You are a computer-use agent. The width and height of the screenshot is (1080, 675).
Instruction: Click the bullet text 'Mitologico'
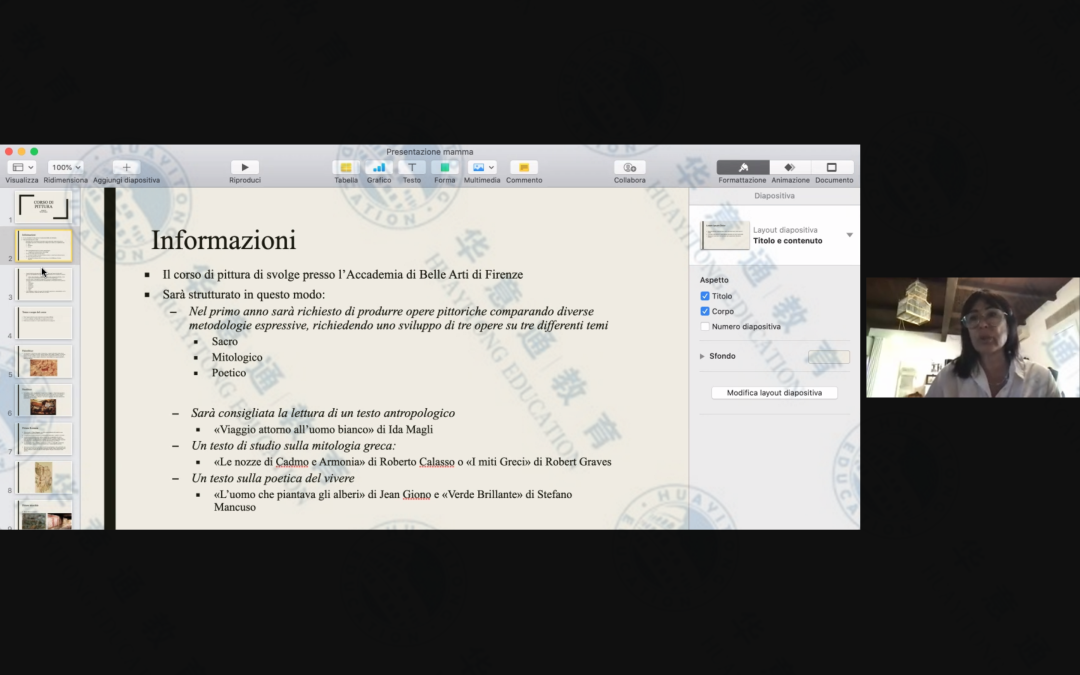237,357
